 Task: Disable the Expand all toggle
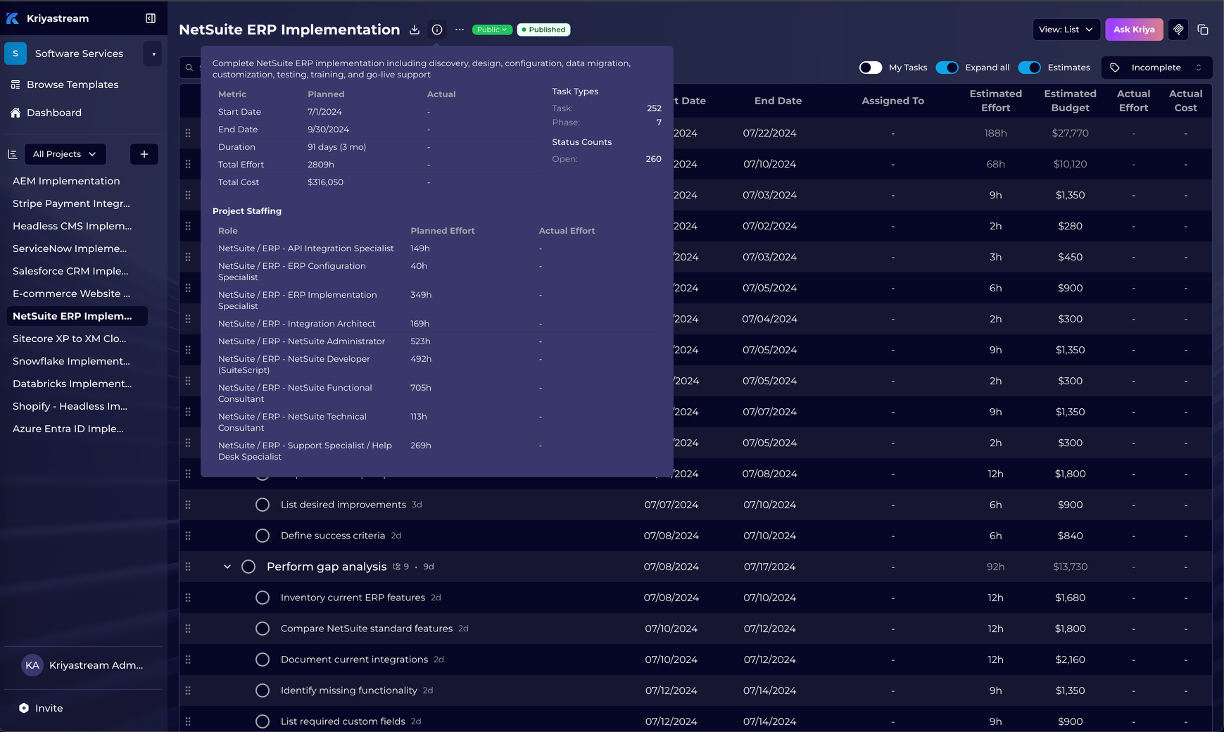coord(947,67)
